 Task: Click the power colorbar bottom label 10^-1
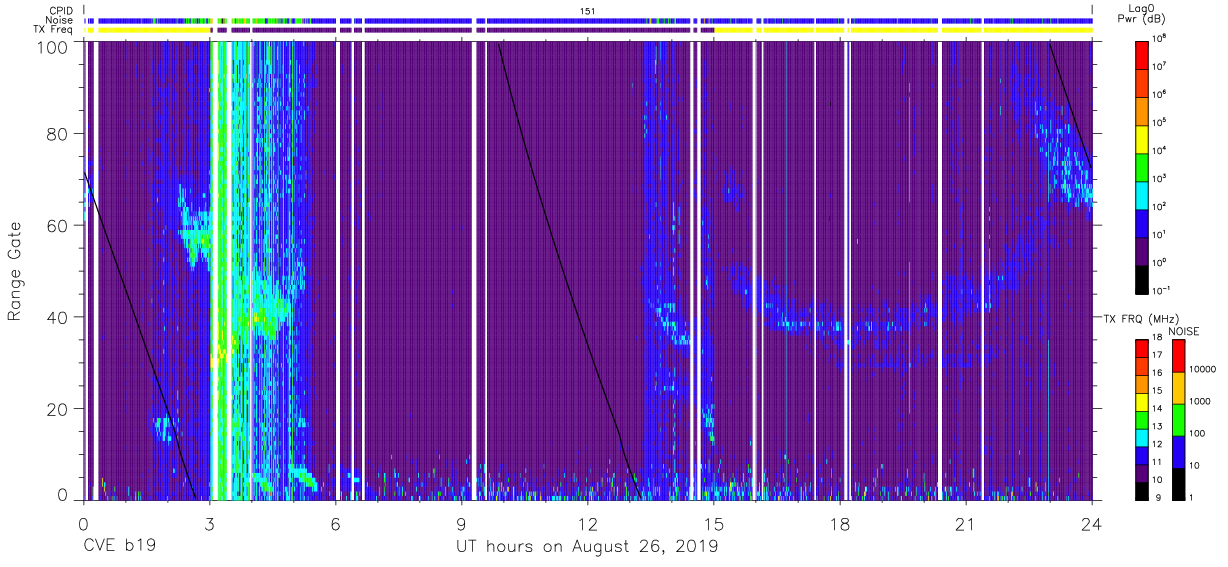click(x=1163, y=290)
